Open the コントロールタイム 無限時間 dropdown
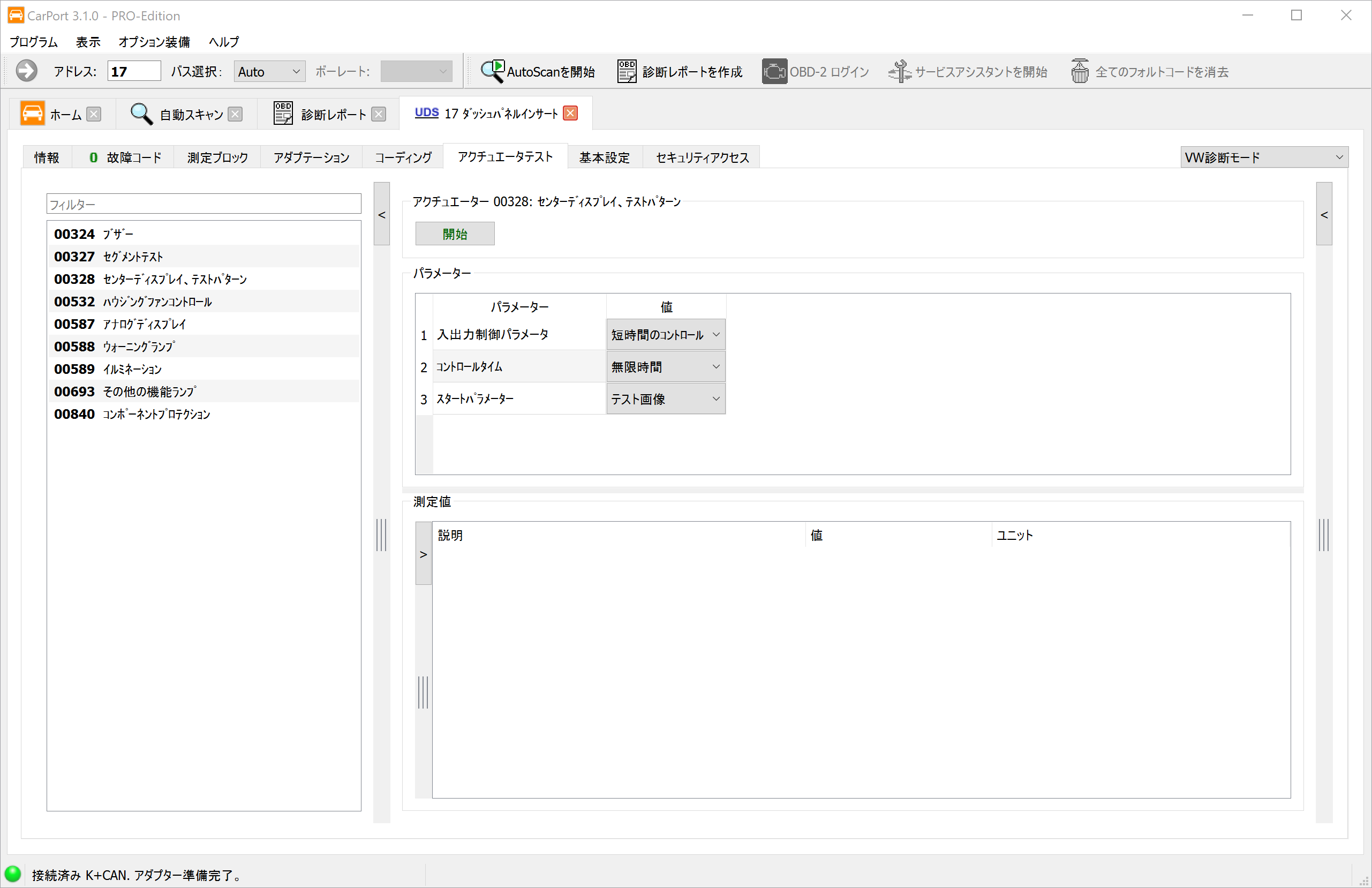Viewport: 1372px width, 888px height. pos(666,367)
